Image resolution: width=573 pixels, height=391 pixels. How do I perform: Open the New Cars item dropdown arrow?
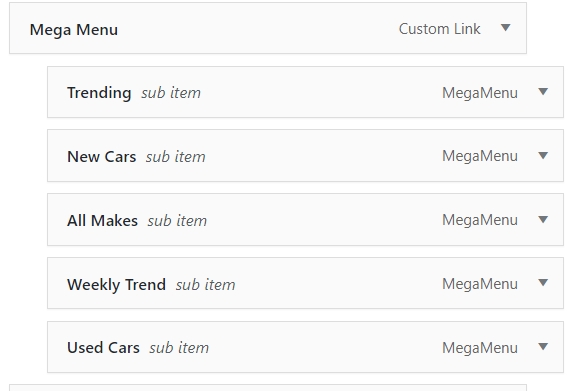tap(543, 156)
